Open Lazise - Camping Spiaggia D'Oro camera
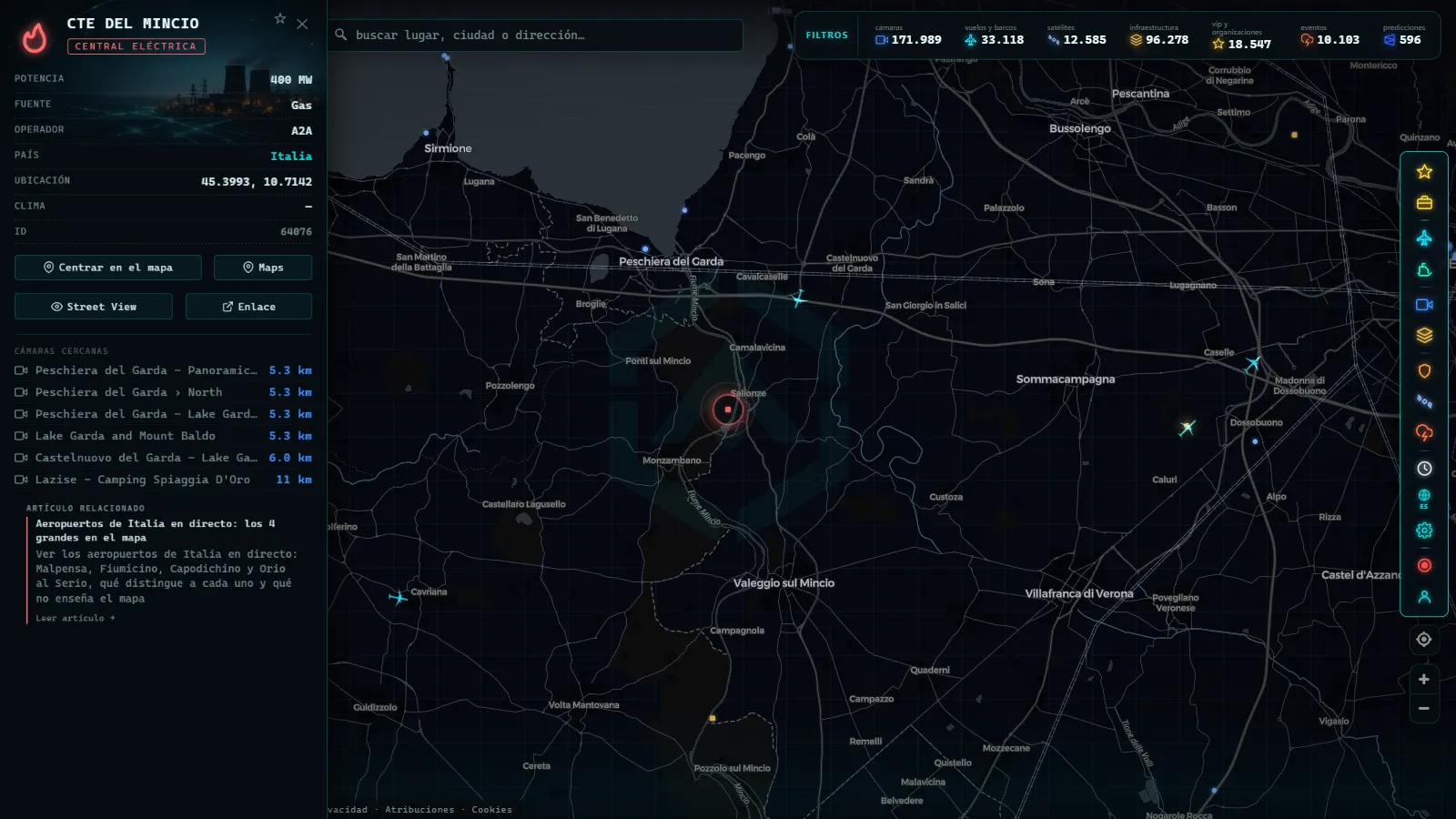 pyautogui.click(x=163, y=480)
